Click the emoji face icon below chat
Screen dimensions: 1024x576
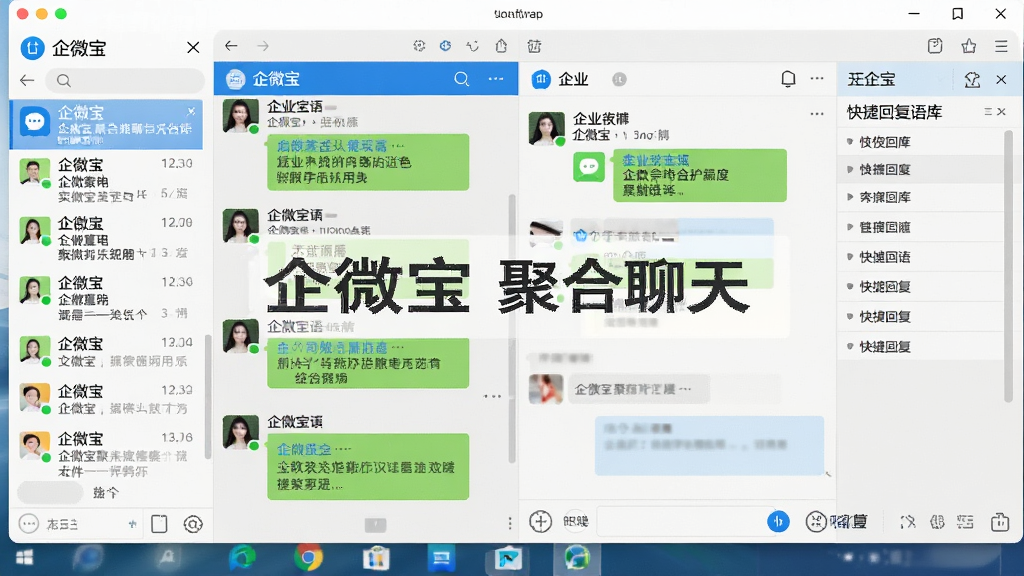coord(816,521)
